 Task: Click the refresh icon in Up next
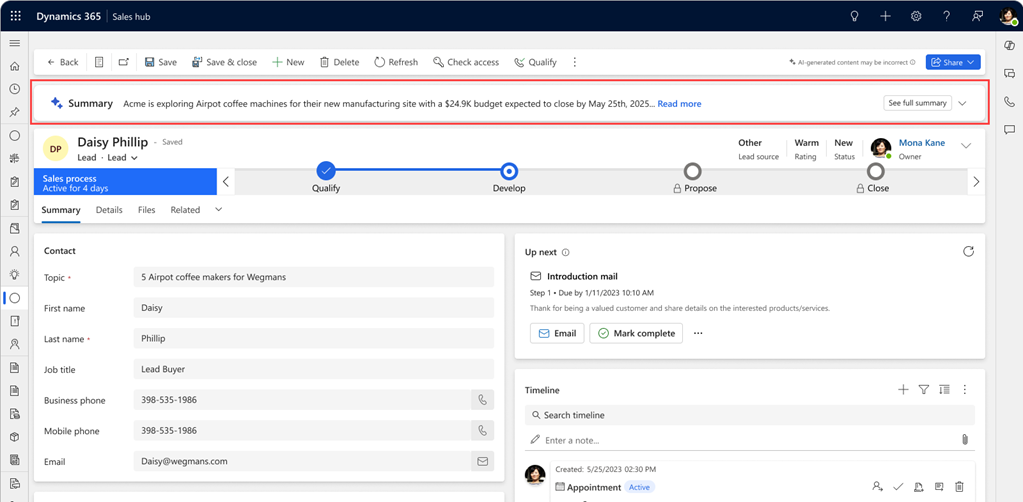pos(968,252)
